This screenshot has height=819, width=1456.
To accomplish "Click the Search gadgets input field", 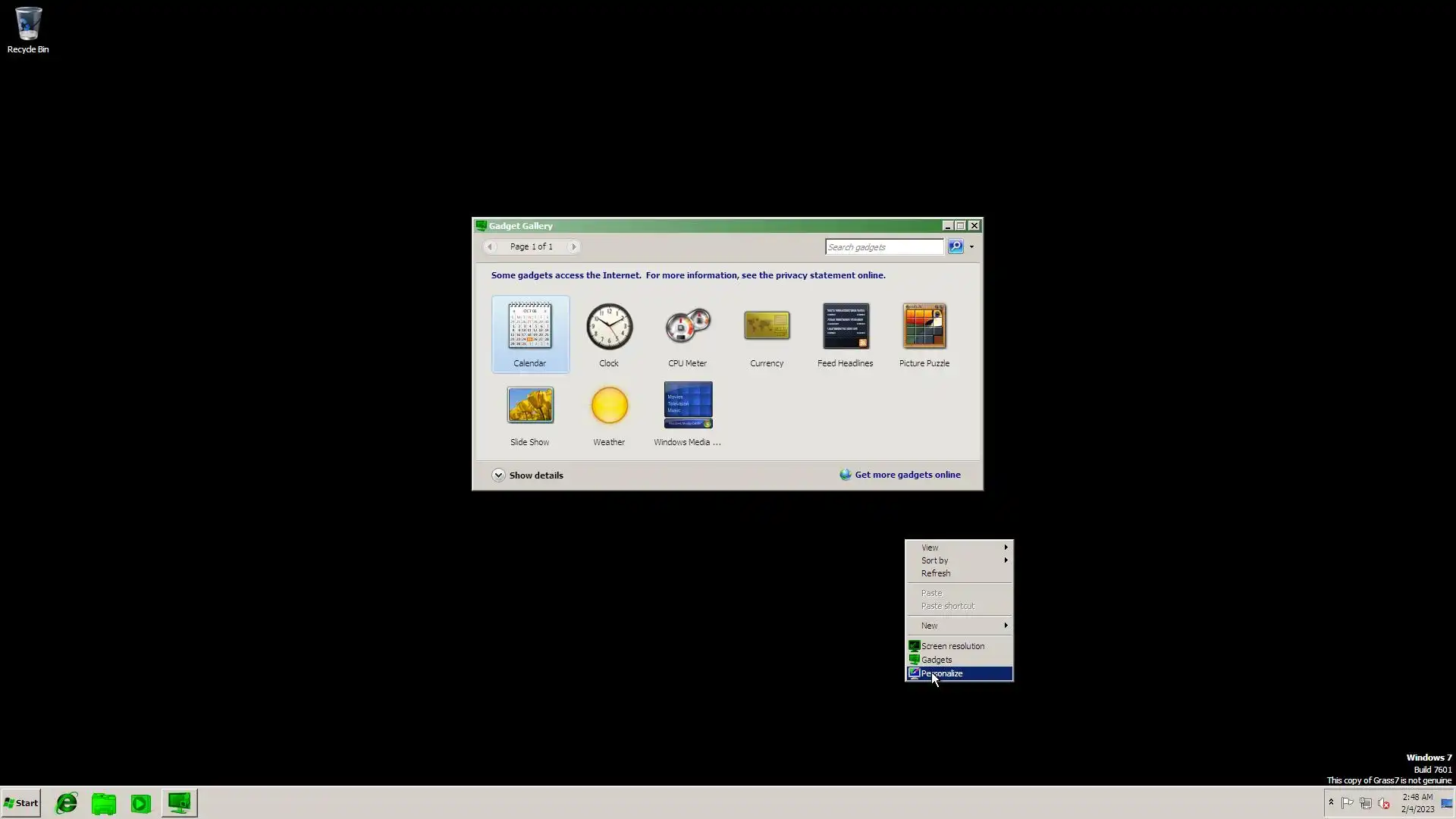I will coord(883,247).
